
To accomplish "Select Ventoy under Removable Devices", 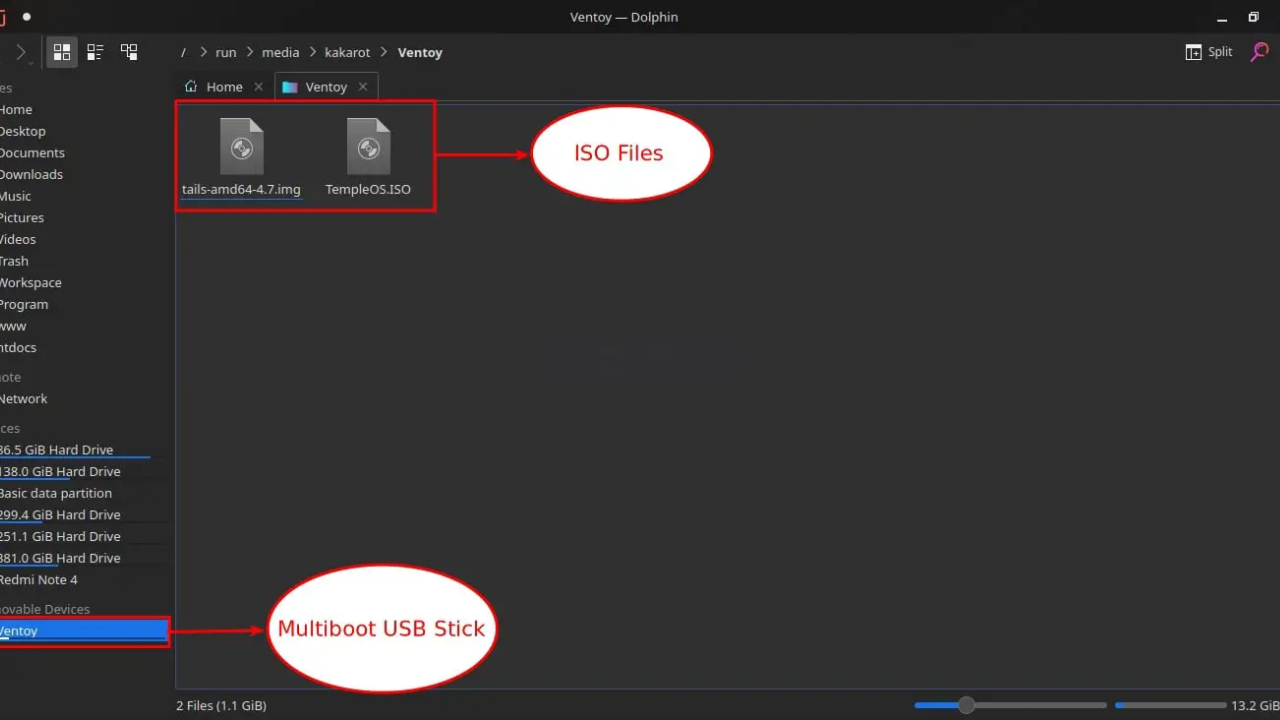I will (x=20, y=631).
